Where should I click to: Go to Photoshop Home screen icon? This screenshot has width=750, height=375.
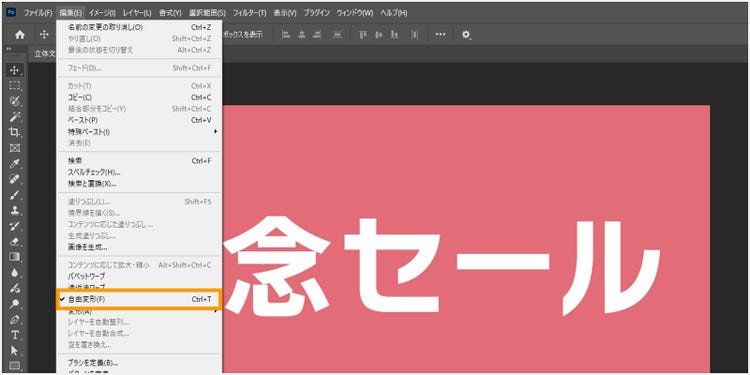20,34
